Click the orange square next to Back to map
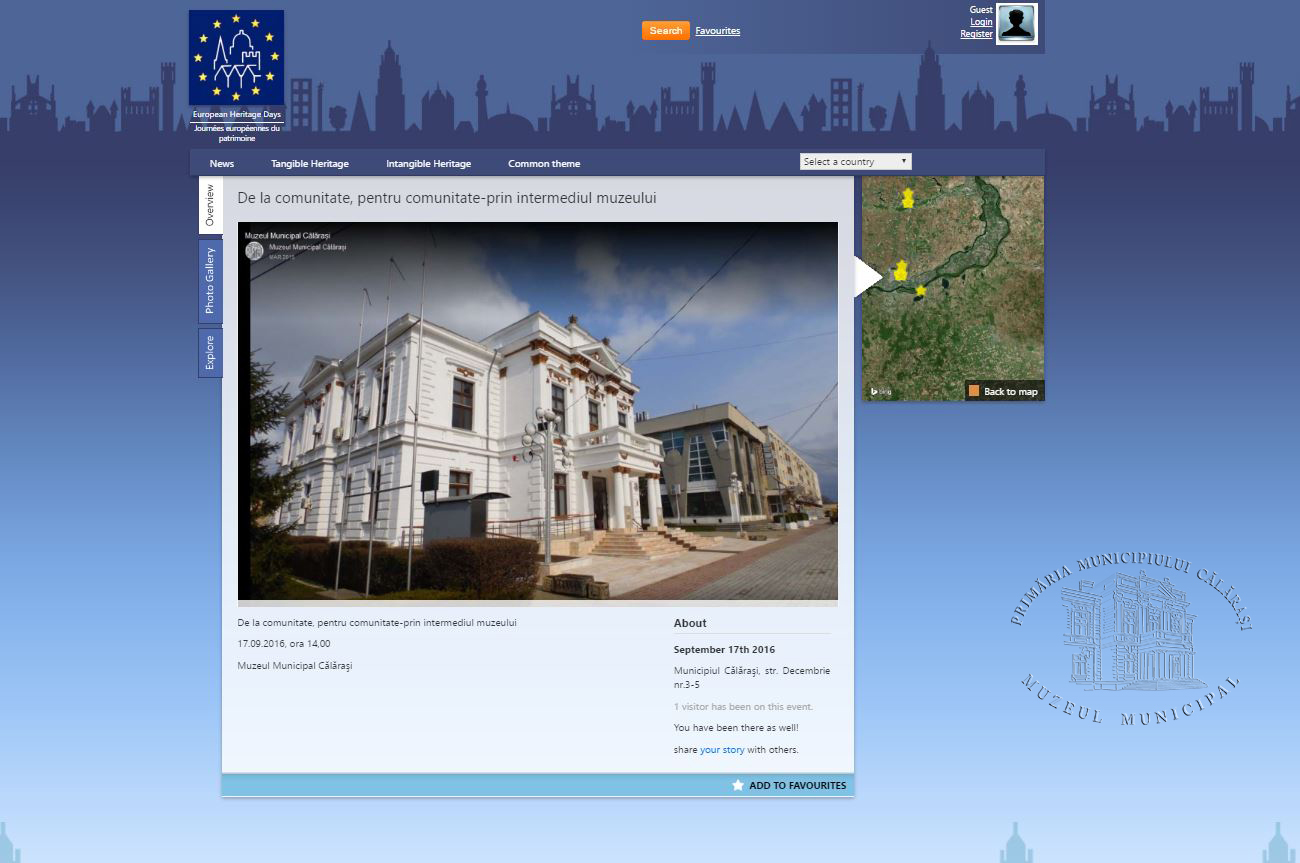 (974, 391)
